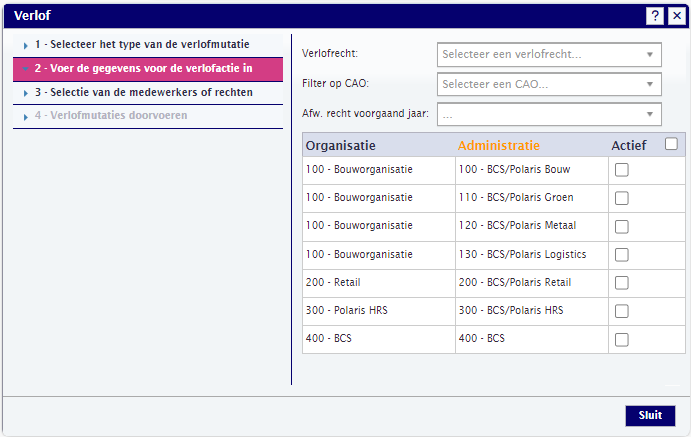Enable Actief checkbox for 400 - BCS
Screen dimensions: 691x437
point(621,340)
